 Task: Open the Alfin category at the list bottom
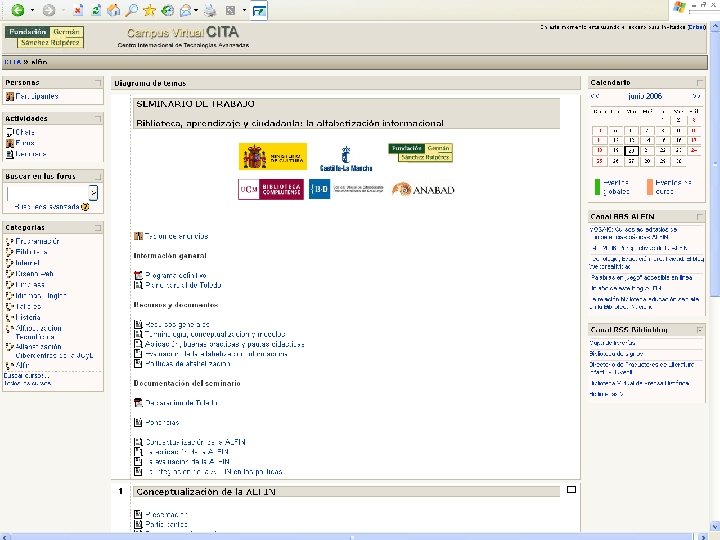(22, 365)
